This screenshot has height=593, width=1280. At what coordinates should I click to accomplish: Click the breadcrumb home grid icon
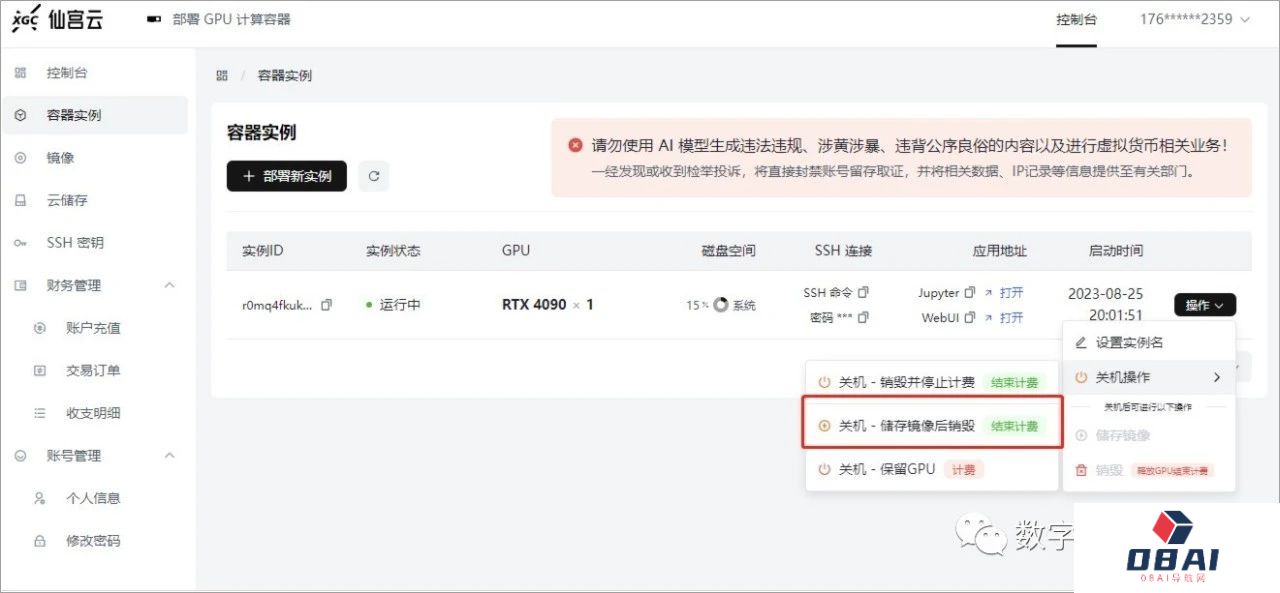222,76
